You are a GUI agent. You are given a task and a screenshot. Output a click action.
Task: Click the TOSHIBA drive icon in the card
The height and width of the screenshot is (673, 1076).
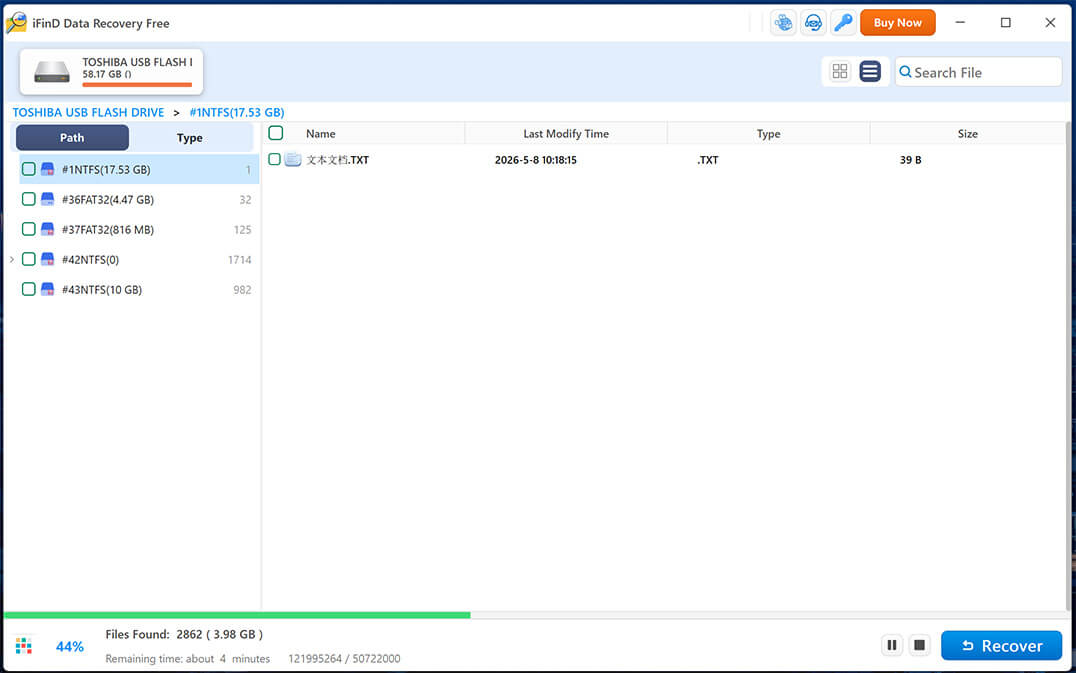(x=52, y=71)
